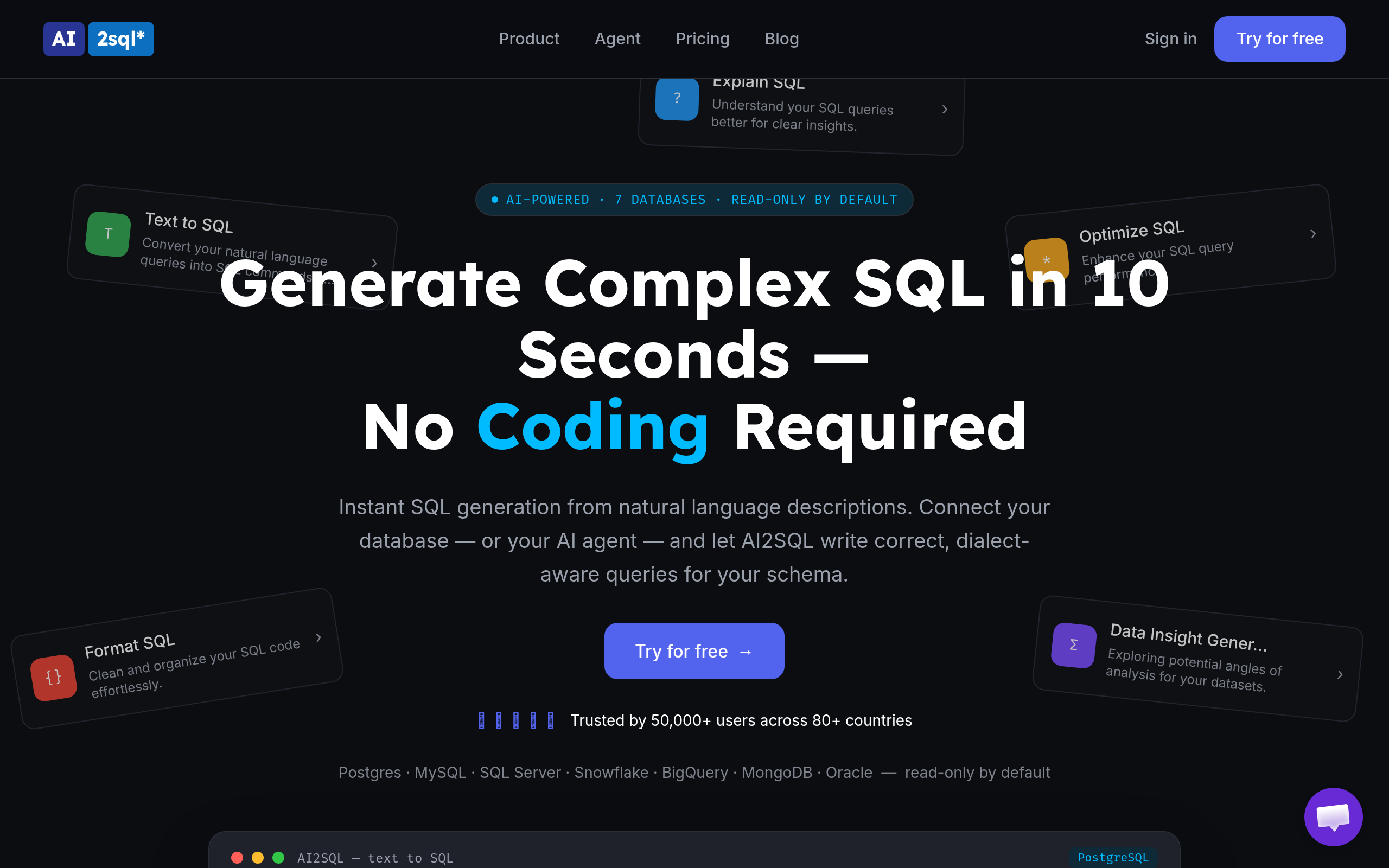Open the Agent menu item
1389x868 pixels.
pyautogui.click(x=617, y=39)
